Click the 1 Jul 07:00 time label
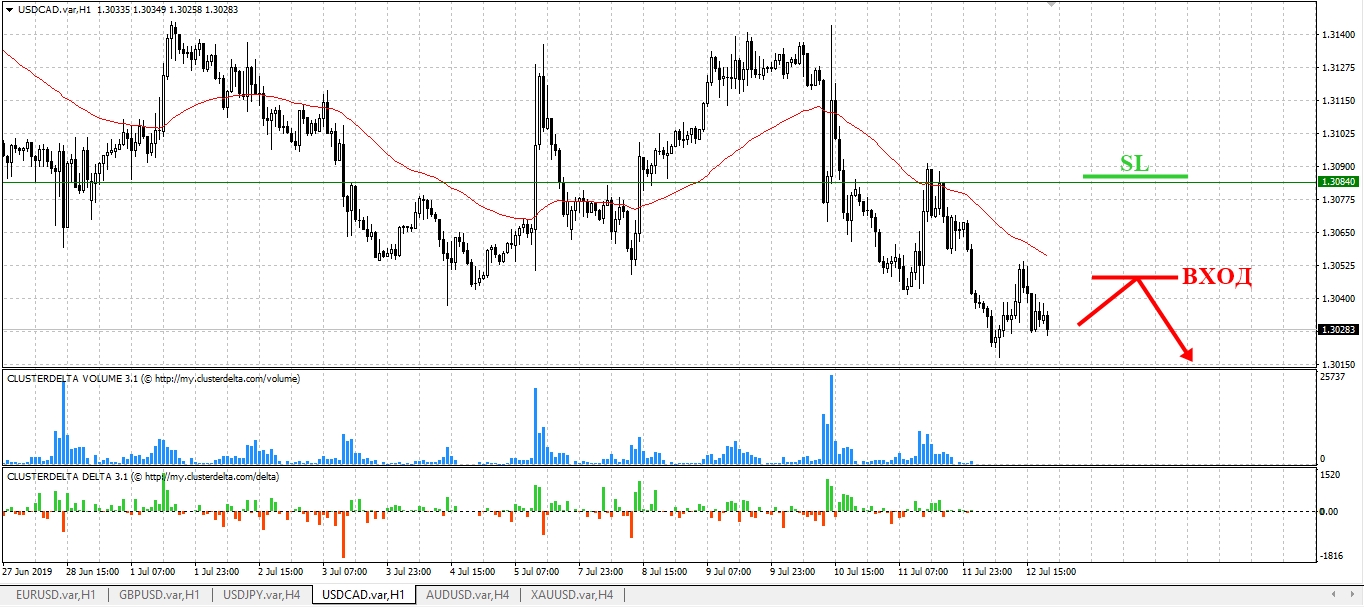1364x607 pixels. [153, 573]
